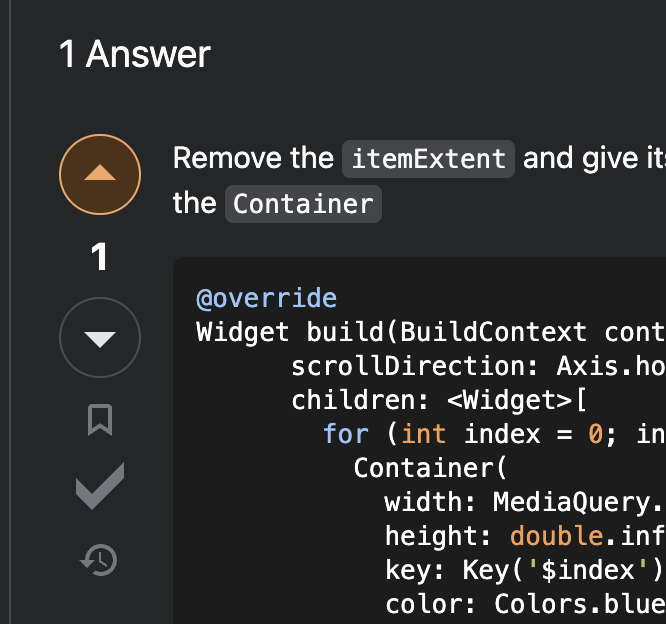Upvote the answer with the up arrow
666x624 pixels.
100,175
